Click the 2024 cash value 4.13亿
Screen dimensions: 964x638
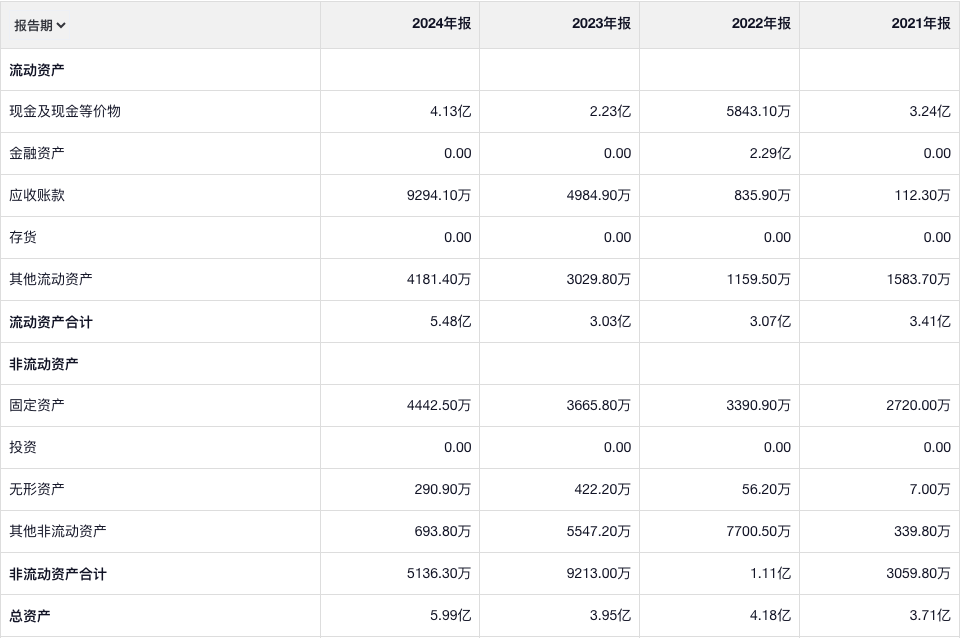[450, 112]
